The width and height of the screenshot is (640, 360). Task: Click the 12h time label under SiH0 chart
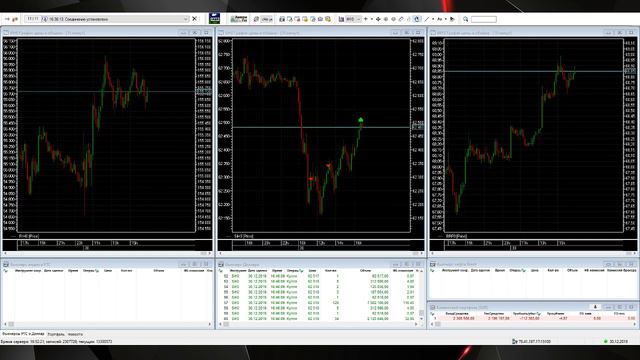point(322,243)
